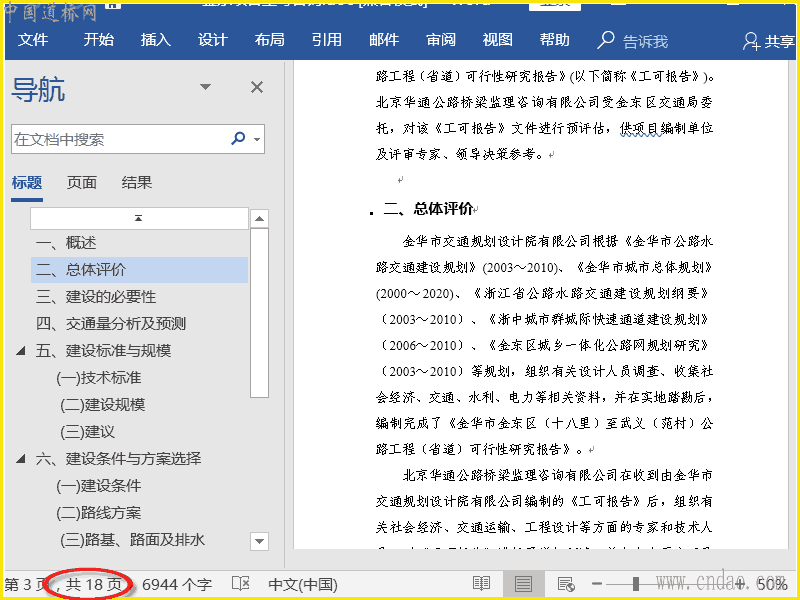This screenshot has width=800, height=600.
Task: Open the 布局 ribbon tab
Action: click(269, 40)
